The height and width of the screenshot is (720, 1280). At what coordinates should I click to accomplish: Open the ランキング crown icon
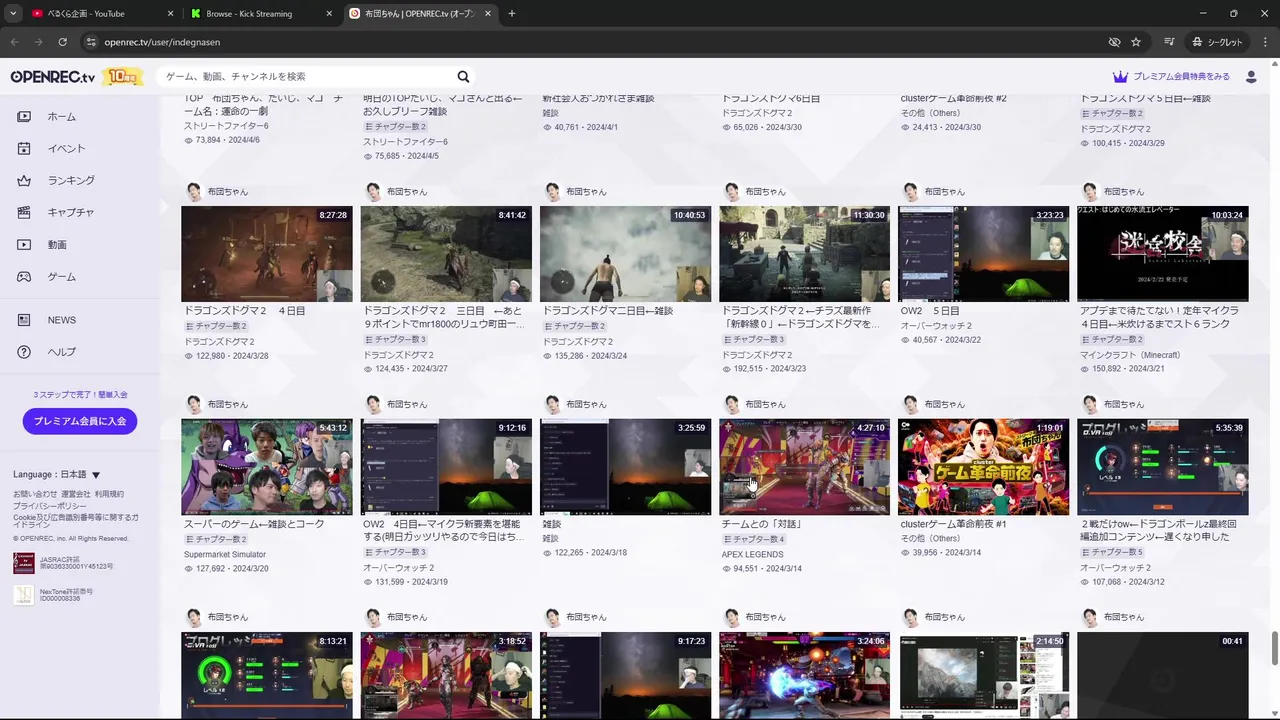pos(25,181)
